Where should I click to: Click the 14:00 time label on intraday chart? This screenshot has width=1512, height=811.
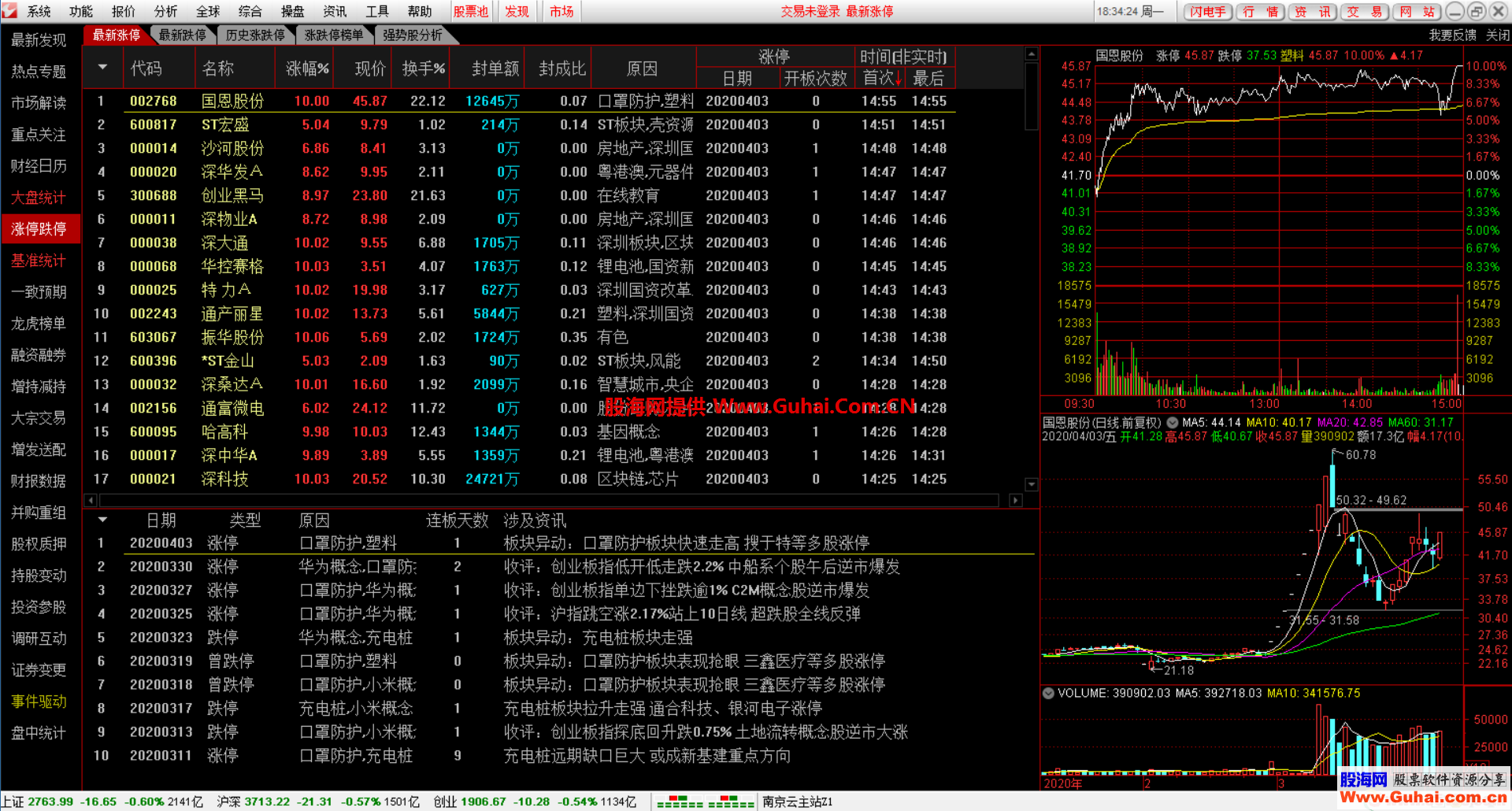coord(1357,404)
